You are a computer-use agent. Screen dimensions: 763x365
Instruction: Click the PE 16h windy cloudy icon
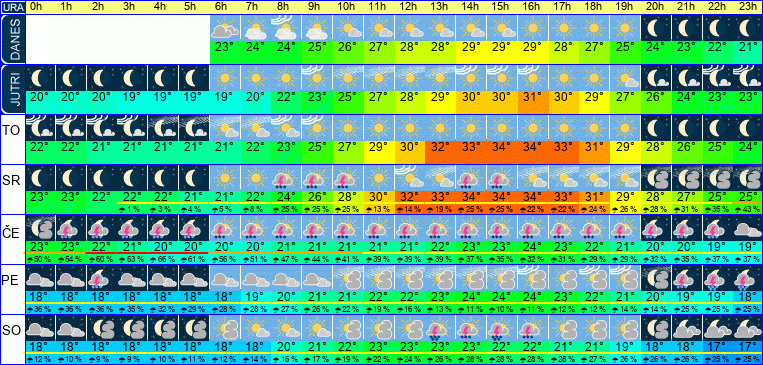(x=533, y=278)
